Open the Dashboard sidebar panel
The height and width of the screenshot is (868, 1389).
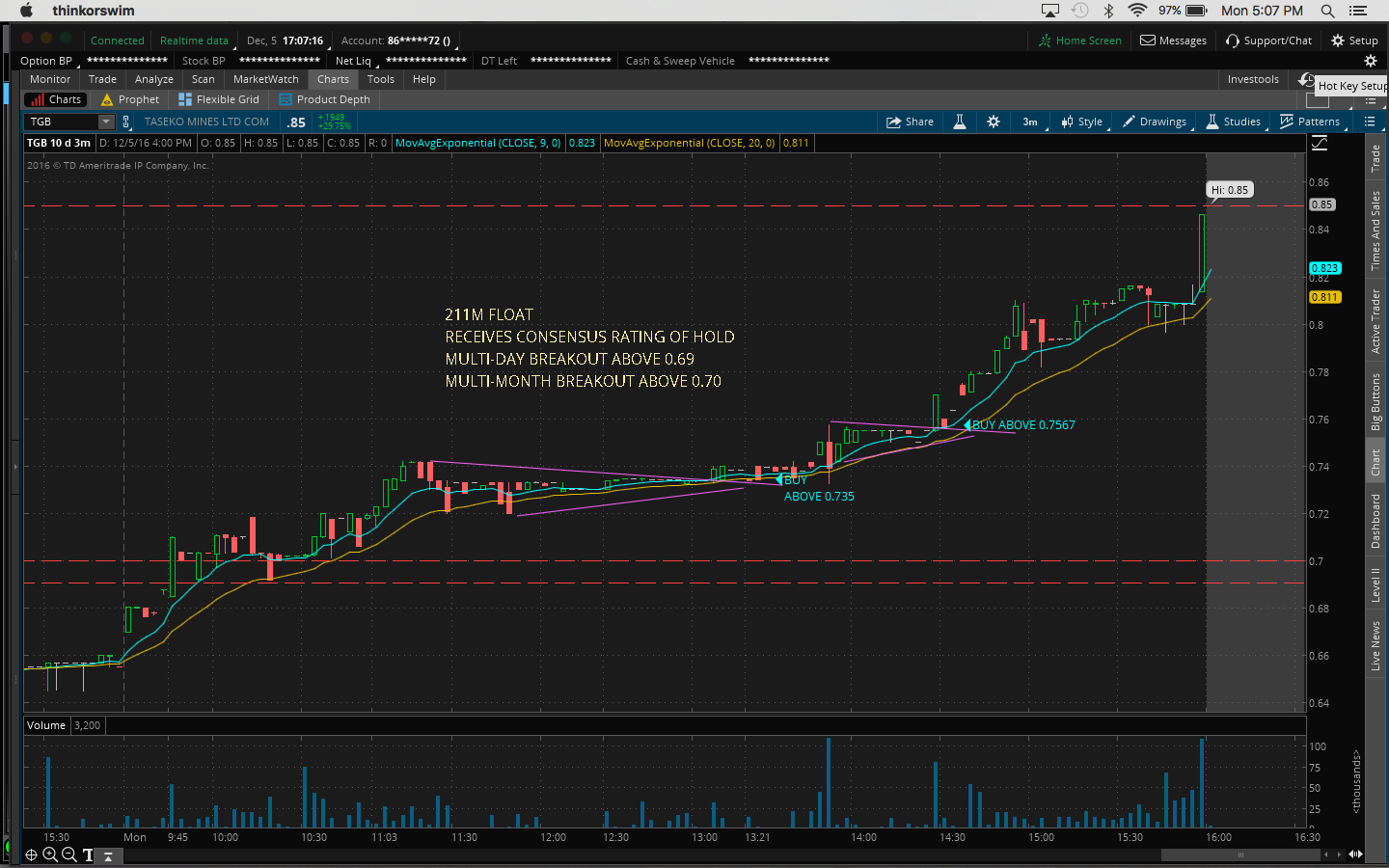pos(1376,521)
